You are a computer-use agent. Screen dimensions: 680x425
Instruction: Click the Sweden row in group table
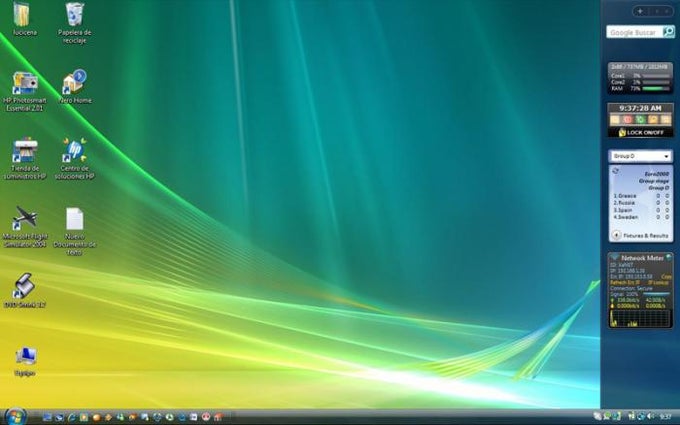coord(641,217)
